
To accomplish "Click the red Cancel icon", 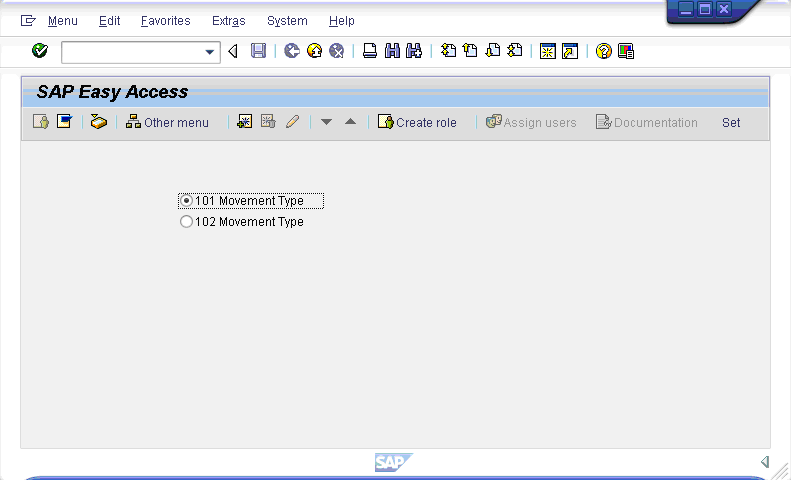I will [336, 51].
